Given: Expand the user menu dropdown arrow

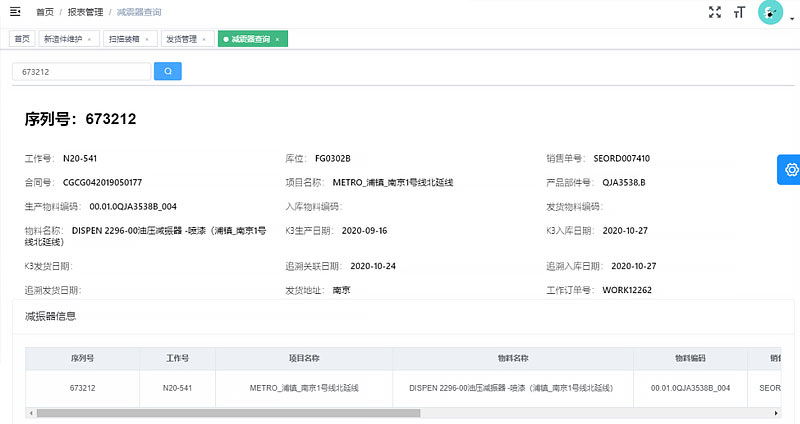Looking at the screenshot, I should [791, 18].
